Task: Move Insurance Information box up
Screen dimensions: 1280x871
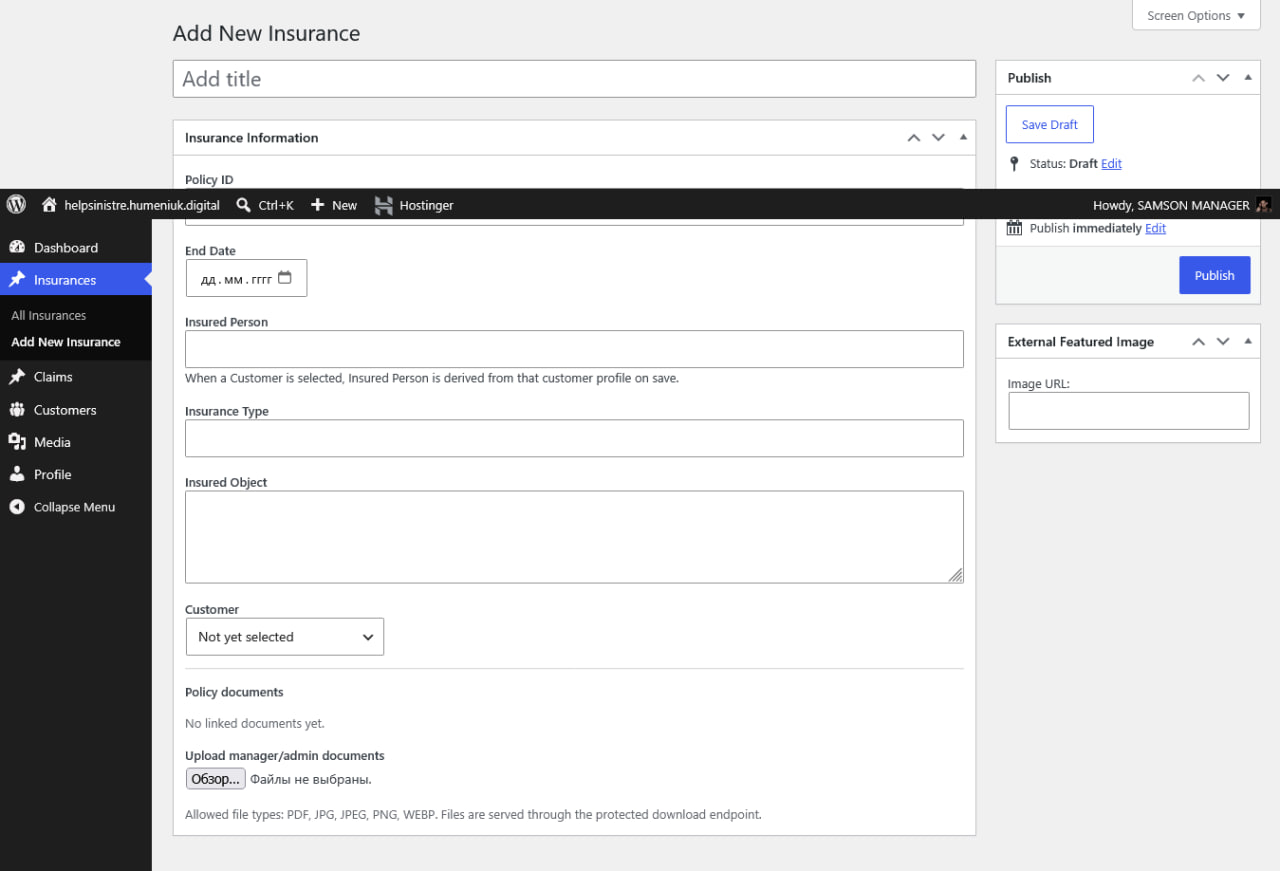Action: (x=913, y=138)
